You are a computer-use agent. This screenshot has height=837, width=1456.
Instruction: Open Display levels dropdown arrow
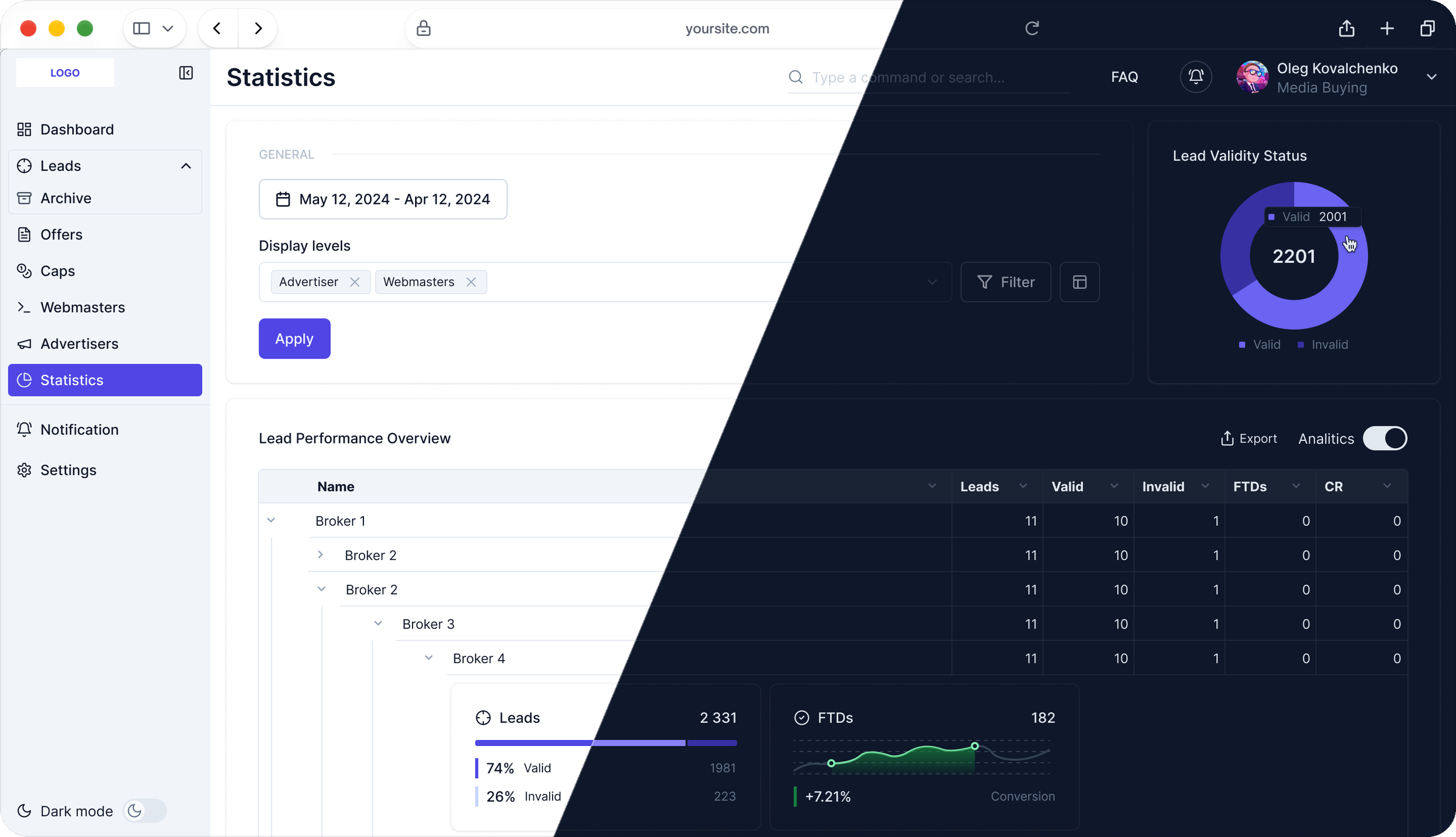pyautogui.click(x=932, y=282)
